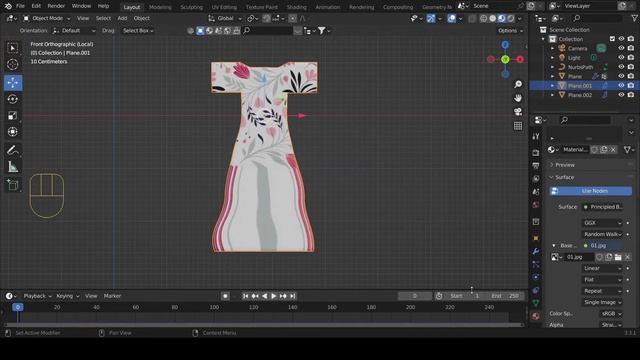Screen dimensions: 640x360
Task: Activate the Transform tool
Action: 13,132
